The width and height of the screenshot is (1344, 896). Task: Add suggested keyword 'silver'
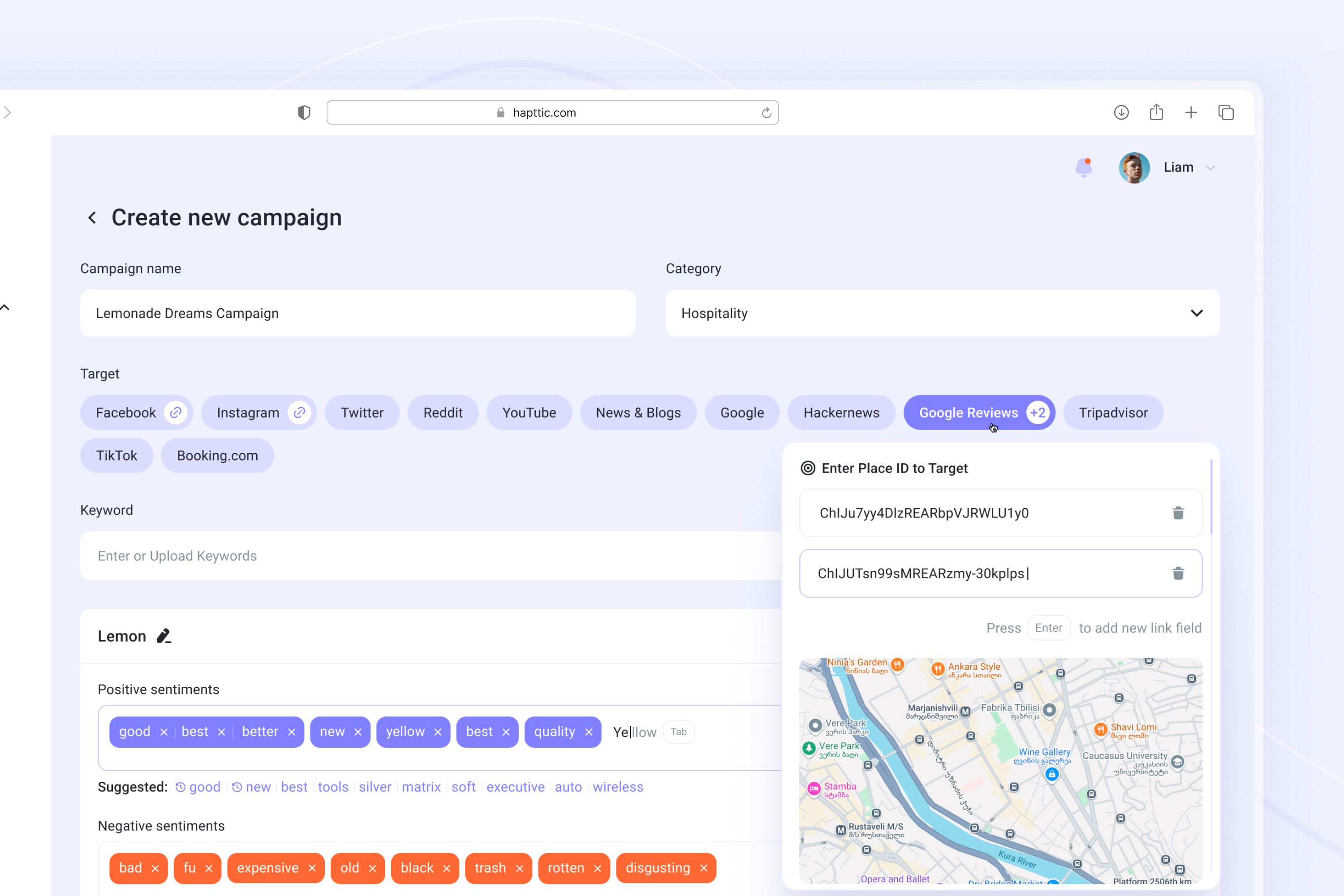pyautogui.click(x=375, y=787)
